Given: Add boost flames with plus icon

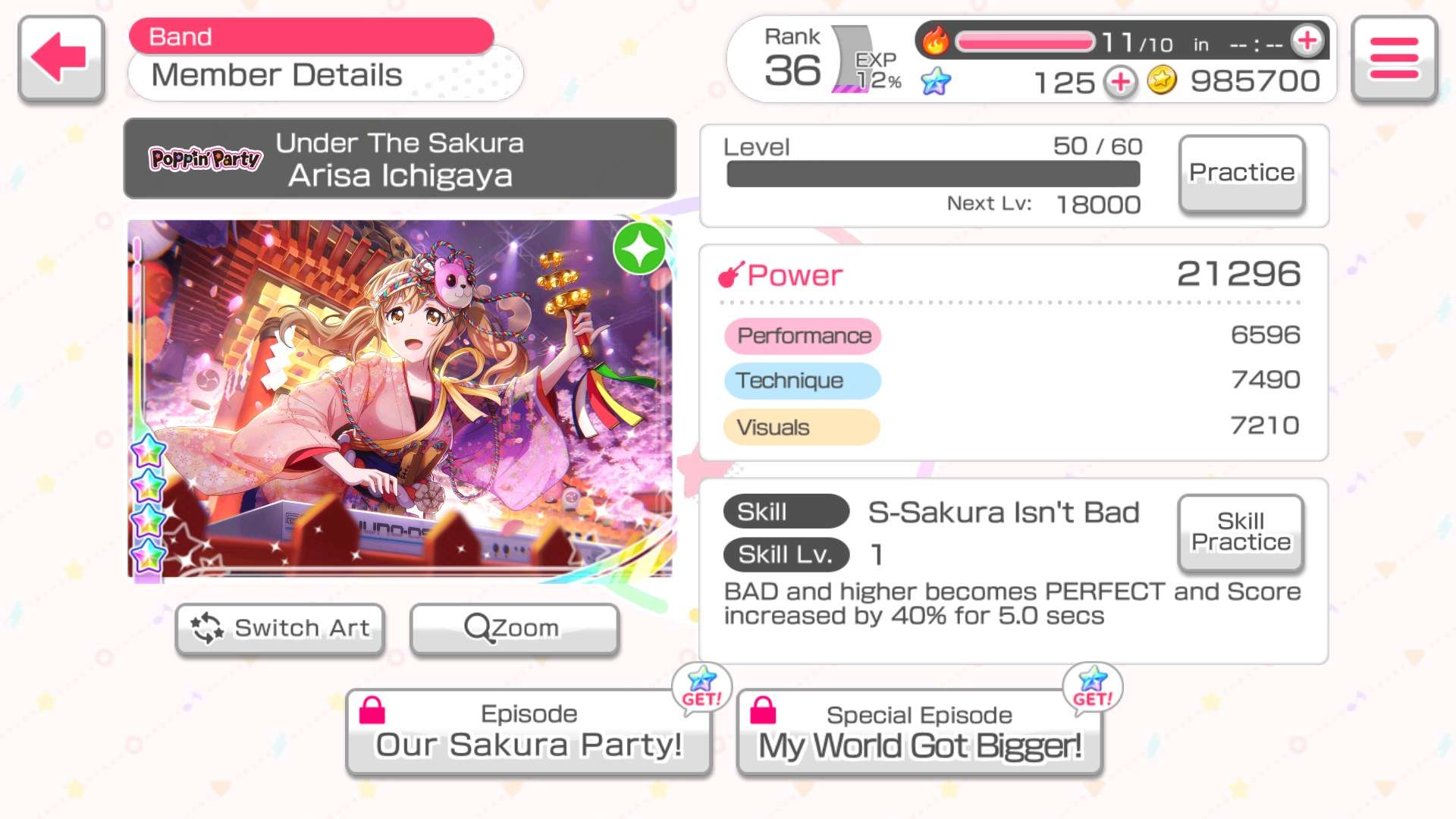Looking at the screenshot, I should [1307, 41].
